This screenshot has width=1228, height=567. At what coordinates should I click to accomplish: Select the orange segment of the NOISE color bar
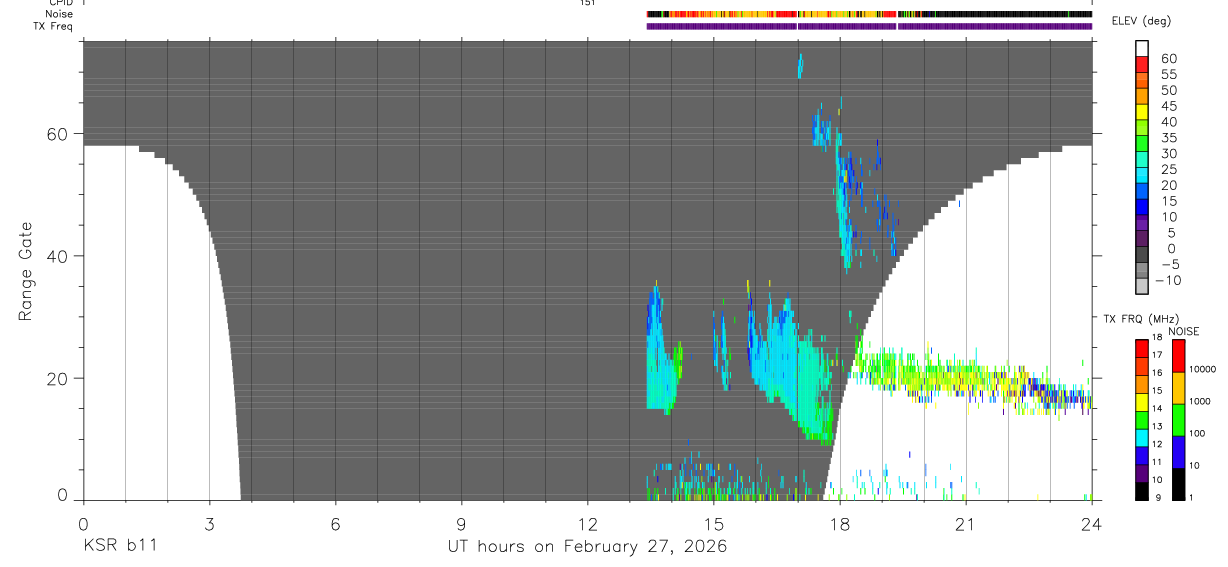coord(1177,387)
